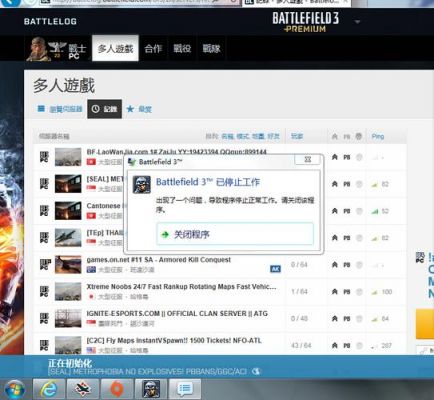The image size is (434, 400).
Task: Switch to the 多人遊戲 tab
Action: click(115, 49)
